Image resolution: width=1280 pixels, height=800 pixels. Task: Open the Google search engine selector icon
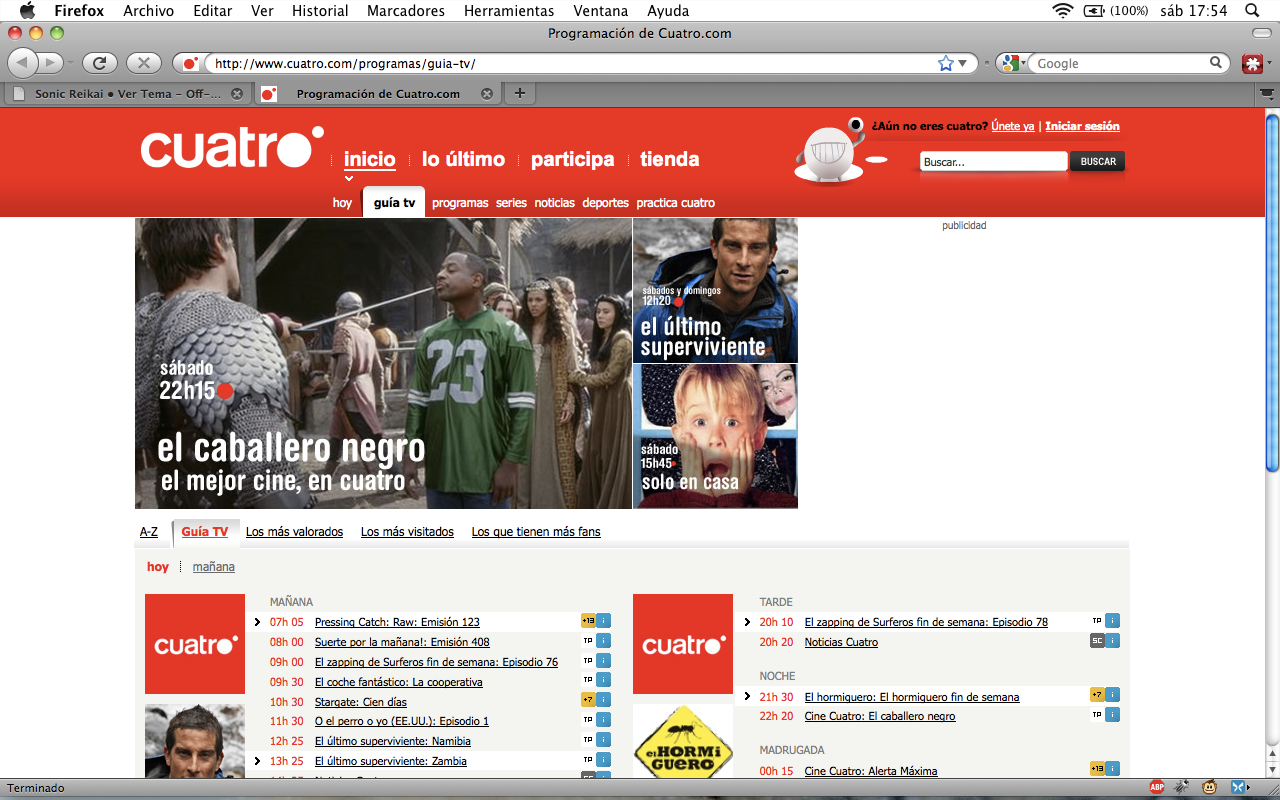click(x=1010, y=63)
